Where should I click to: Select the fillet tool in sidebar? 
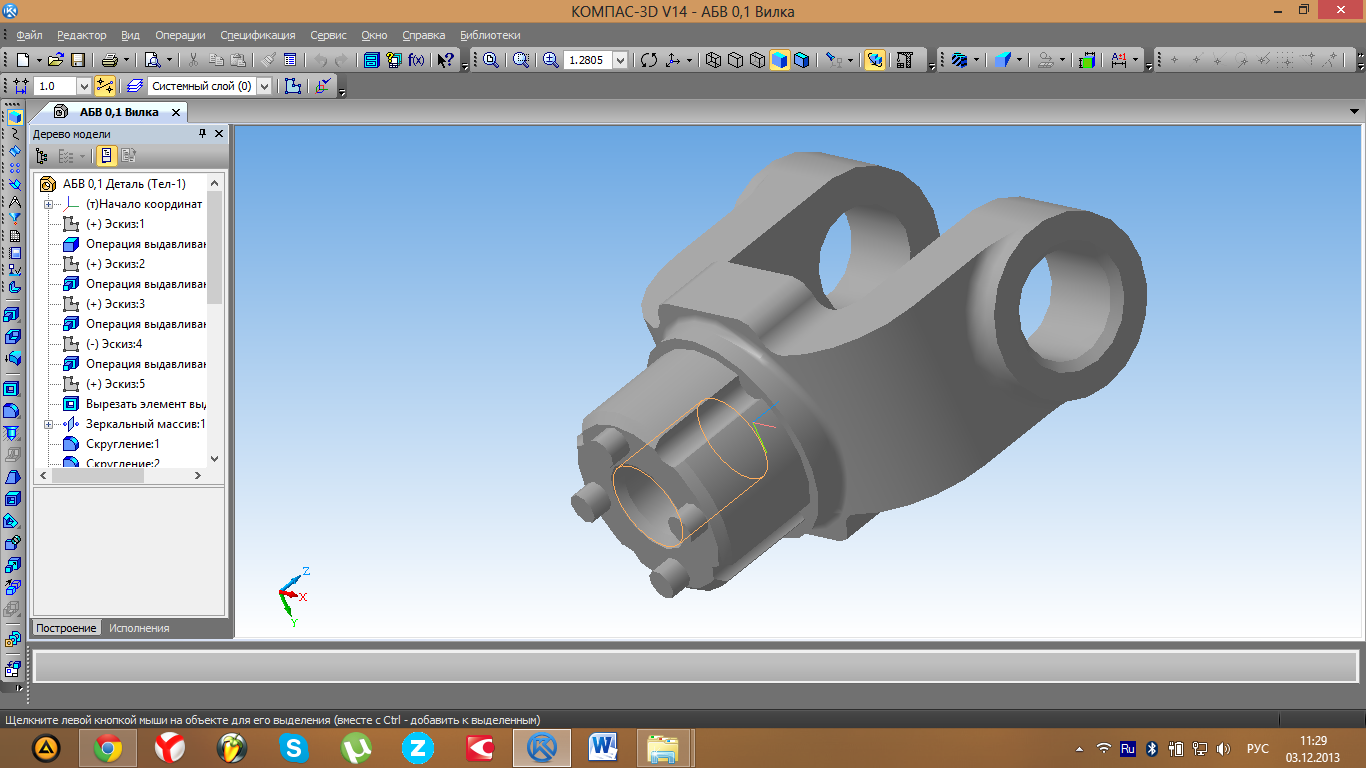pos(13,410)
